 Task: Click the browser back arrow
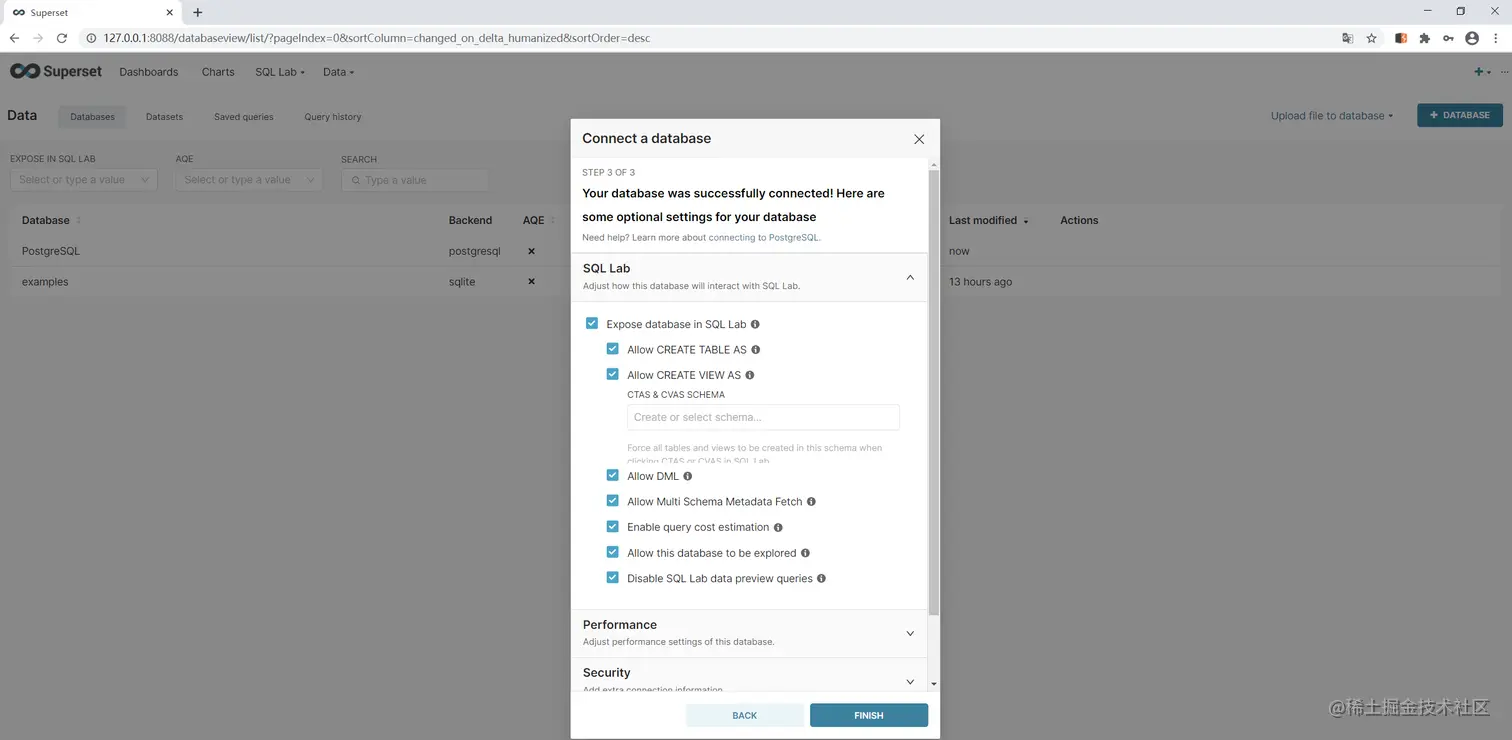(x=14, y=38)
